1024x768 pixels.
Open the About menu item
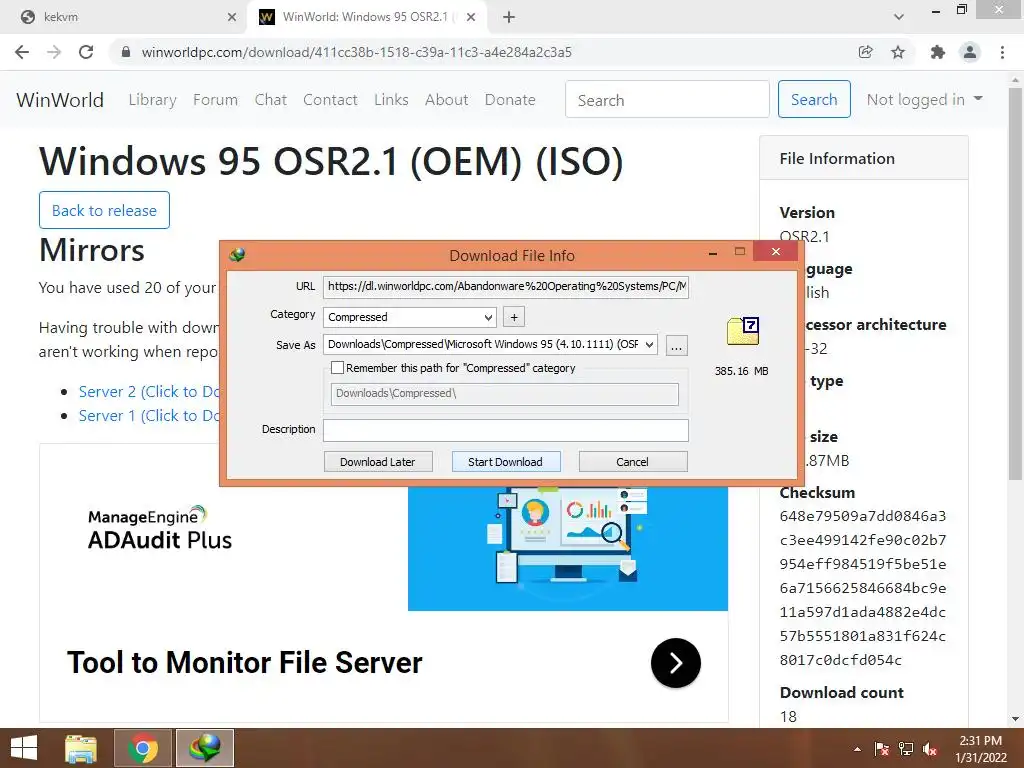click(447, 100)
